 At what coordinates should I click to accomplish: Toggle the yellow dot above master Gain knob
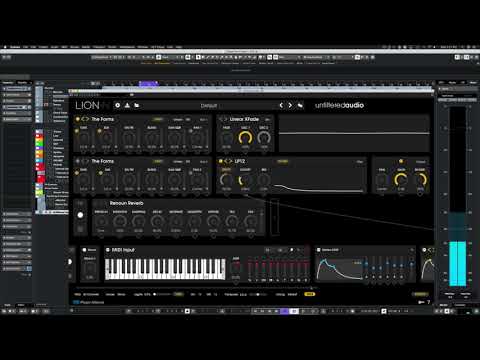pos(401,161)
